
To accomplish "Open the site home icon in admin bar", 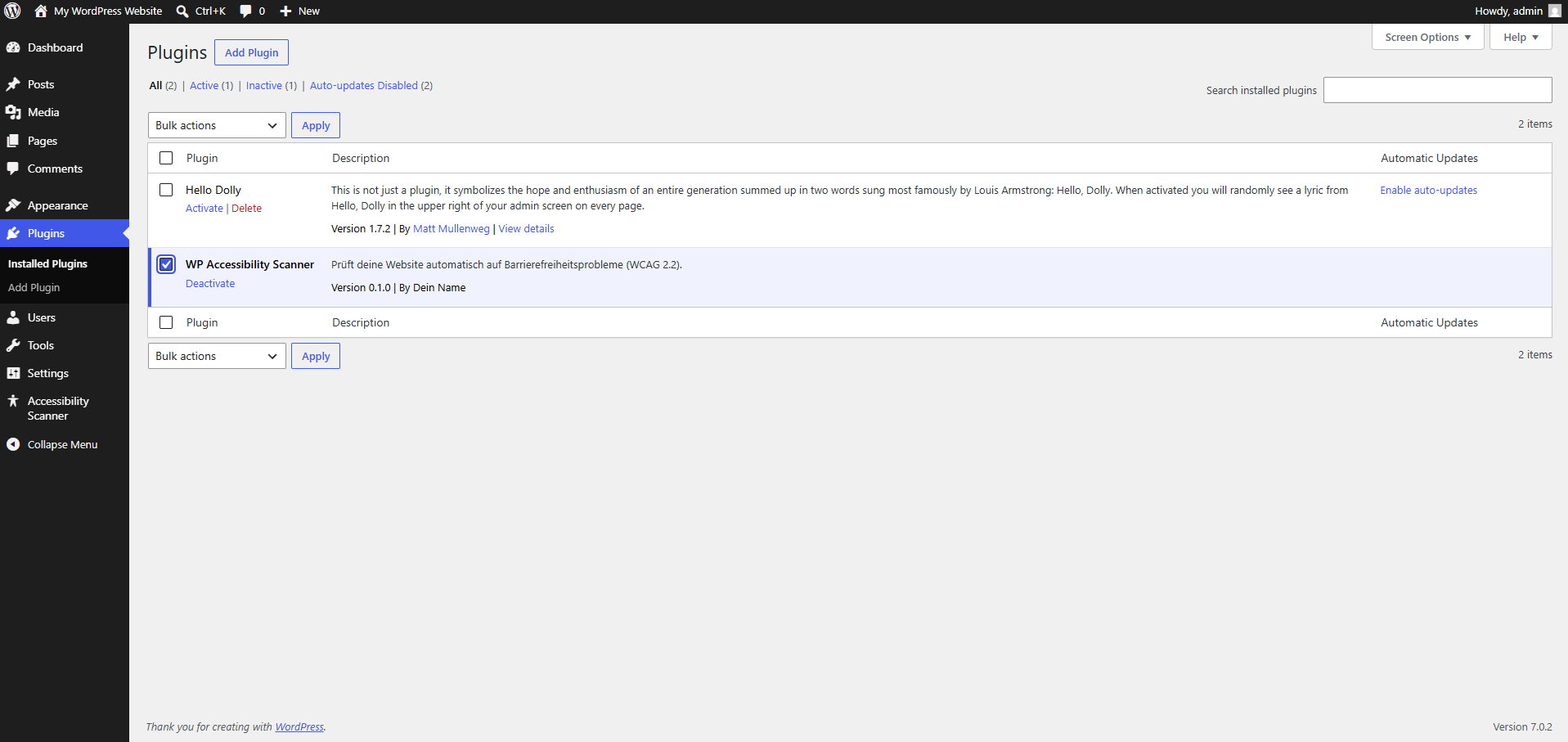I will pos(41,11).
